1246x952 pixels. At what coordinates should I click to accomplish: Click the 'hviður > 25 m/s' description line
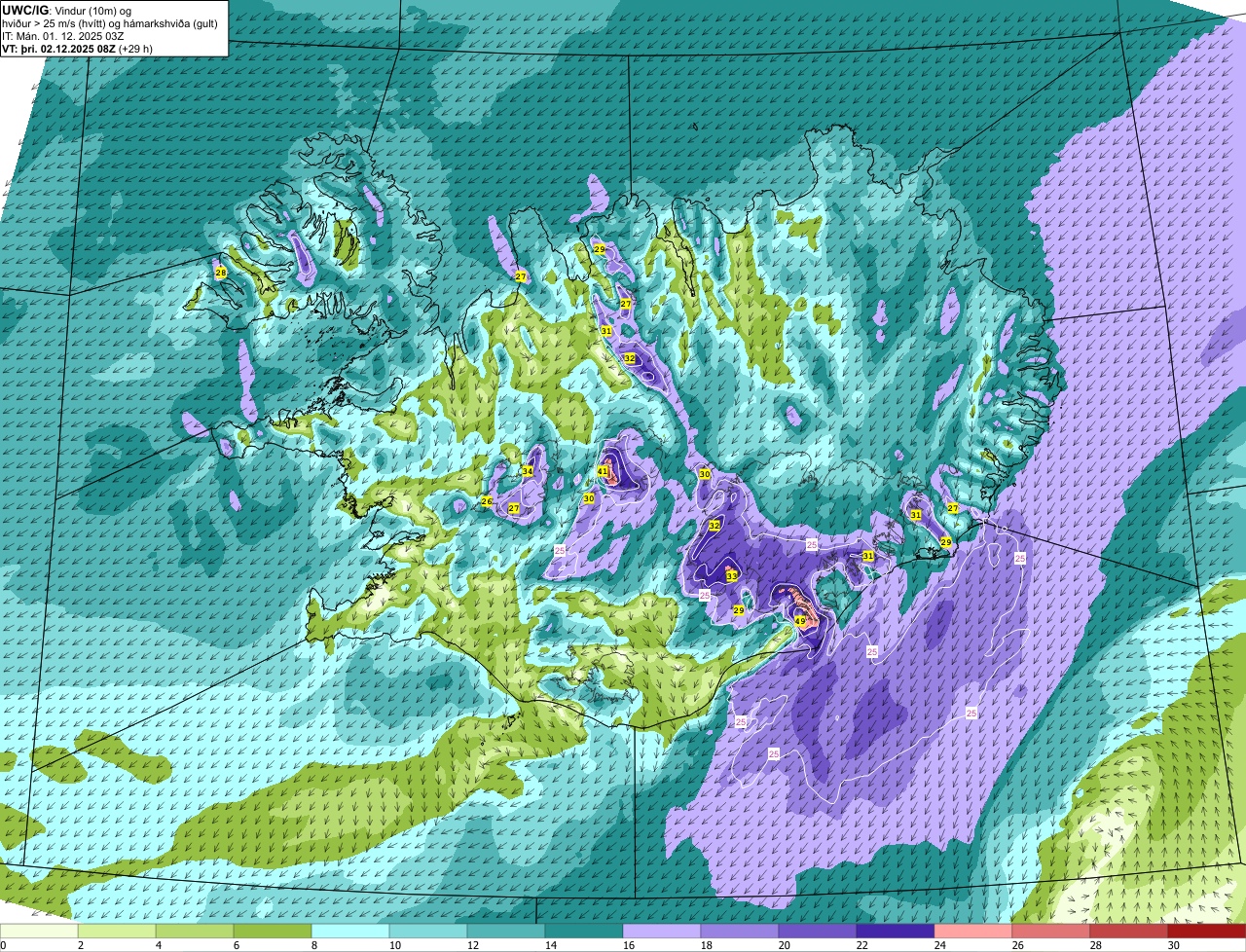click(x=110, y=23)
